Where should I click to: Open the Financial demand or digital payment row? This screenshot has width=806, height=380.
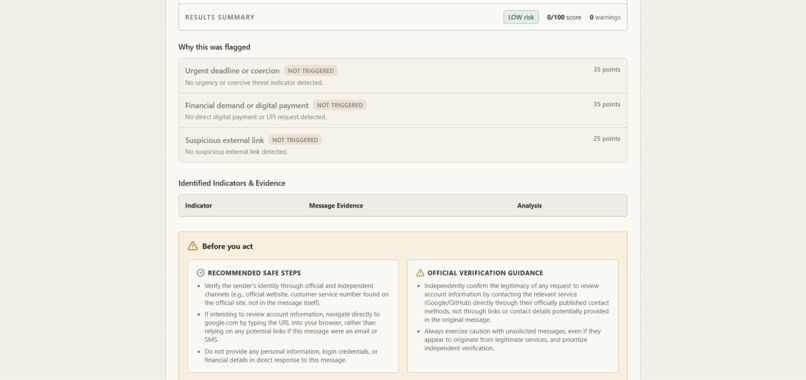(402, 110)
